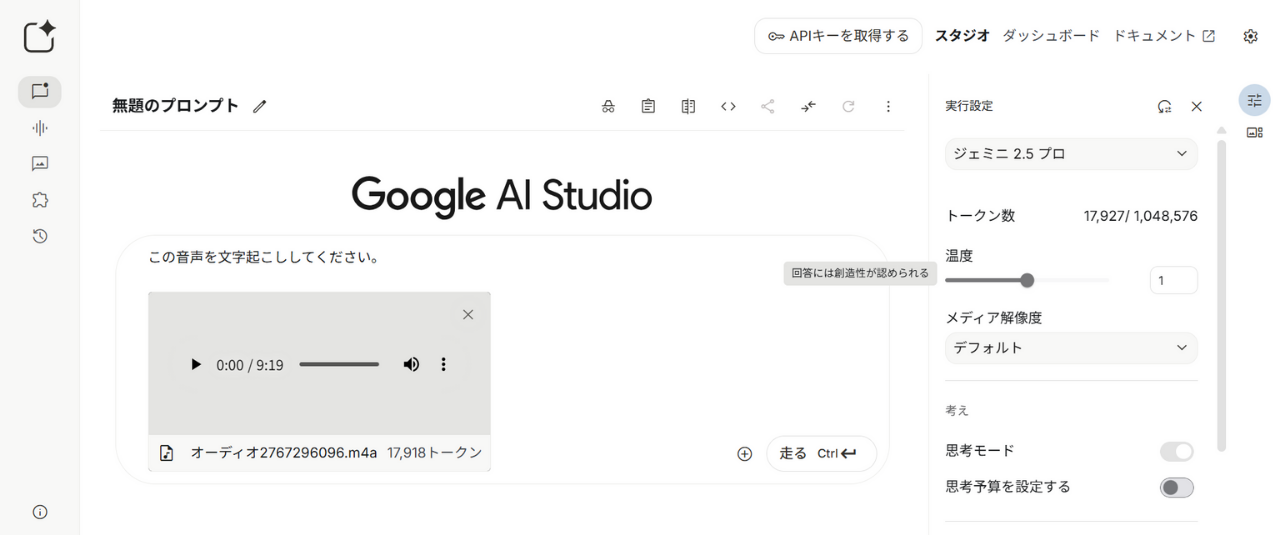
Task: Open the audio stream waveform icon in sidebar
Action: tap(40, 128)
